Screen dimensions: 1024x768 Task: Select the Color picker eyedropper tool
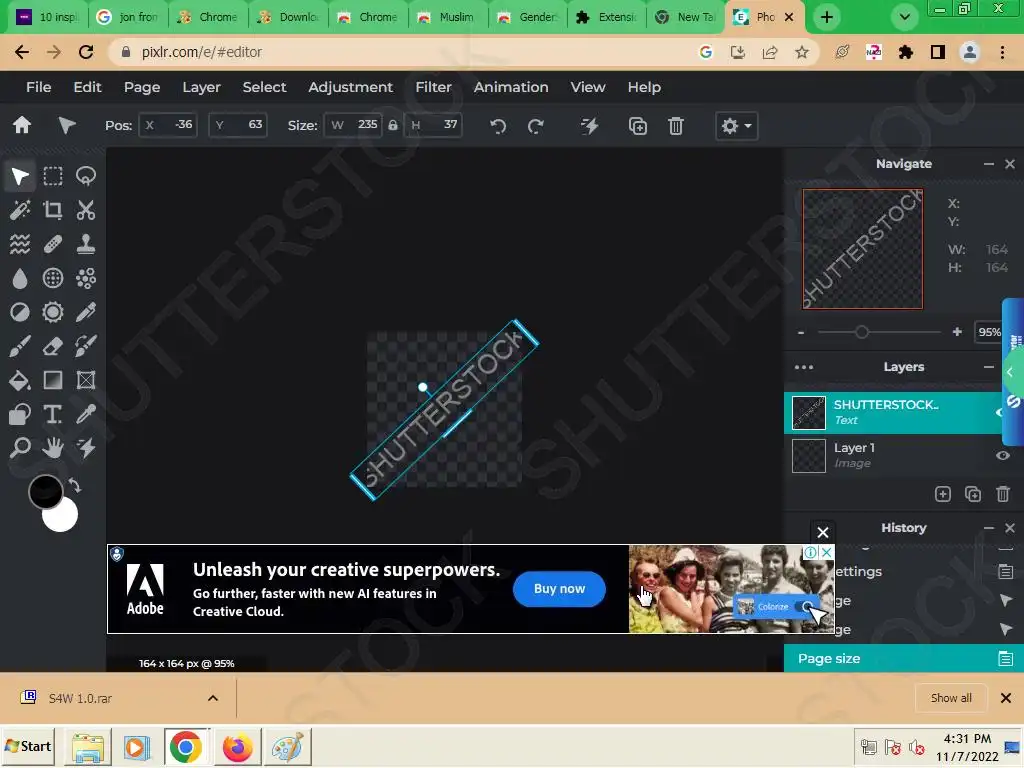point(86,414)
